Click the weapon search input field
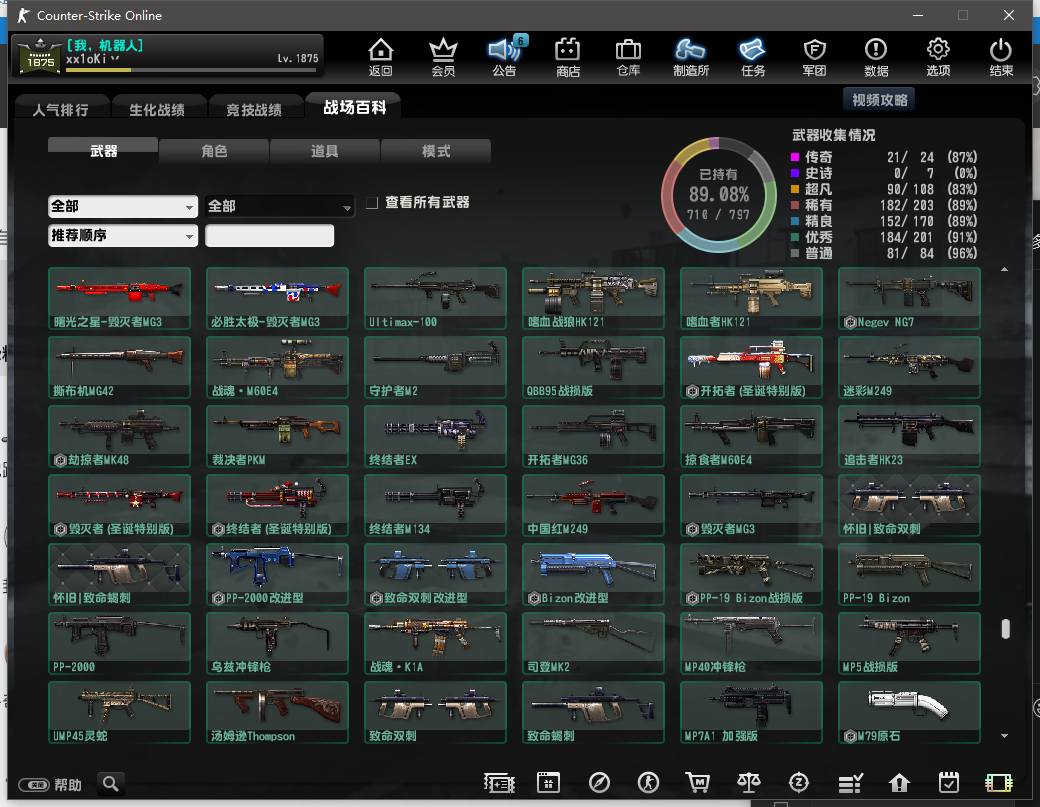This screenshot has width=1040, height=807. [x=269, y=235]
